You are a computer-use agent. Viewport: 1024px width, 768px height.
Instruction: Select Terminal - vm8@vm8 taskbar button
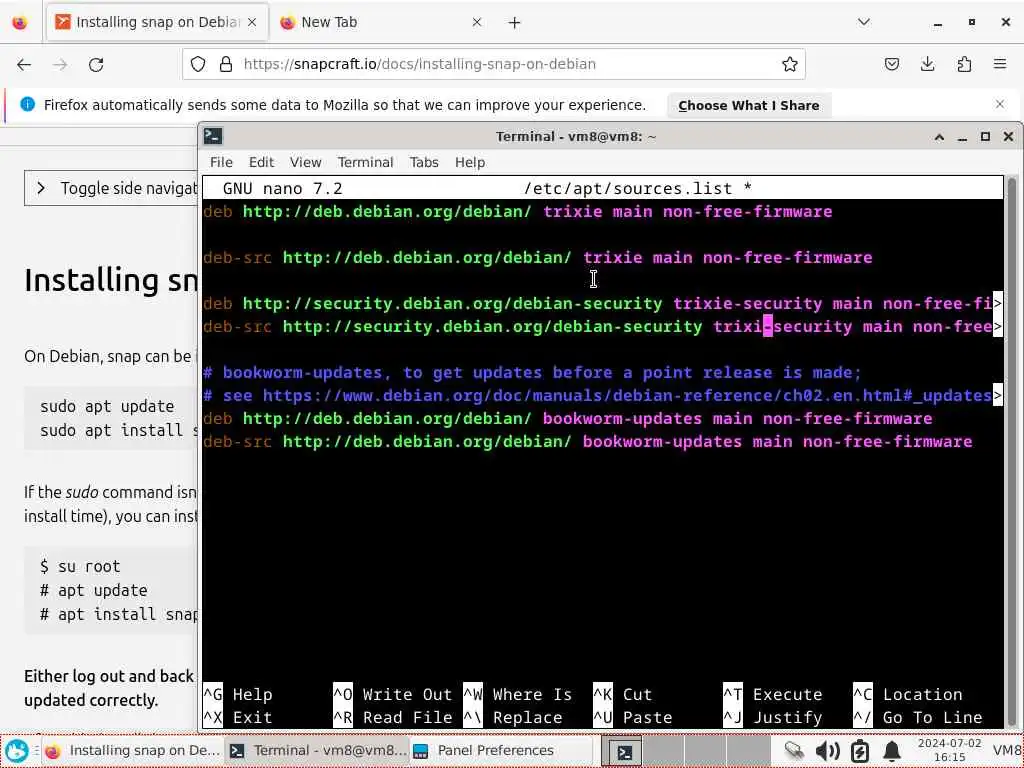click(x=318, y=750)
